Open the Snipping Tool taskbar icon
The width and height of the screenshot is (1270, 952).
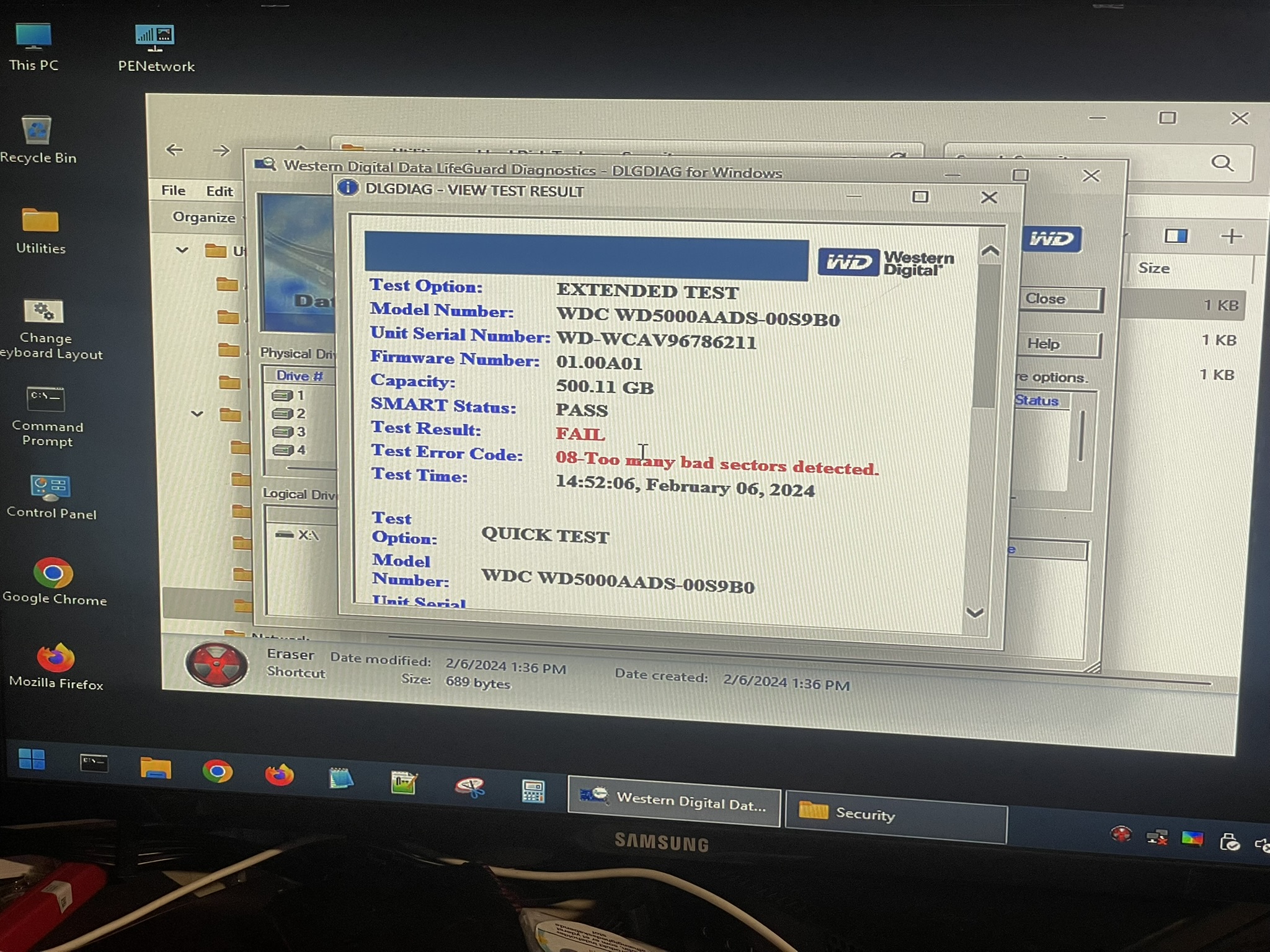[470, 787]
